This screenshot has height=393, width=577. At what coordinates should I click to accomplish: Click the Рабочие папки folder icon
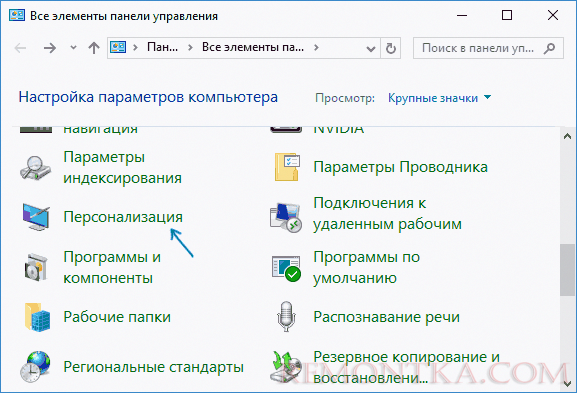coord(37,317)
